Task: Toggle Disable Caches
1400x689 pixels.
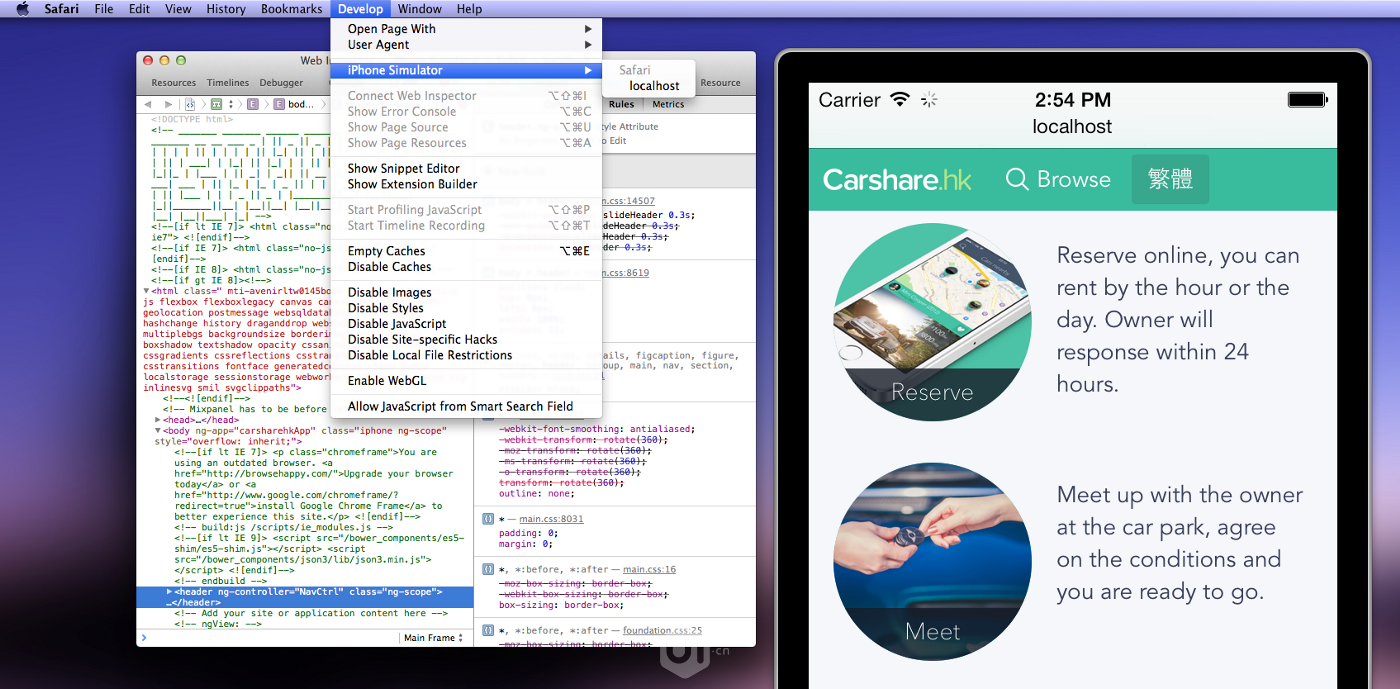Action: (x=466, y=267)
